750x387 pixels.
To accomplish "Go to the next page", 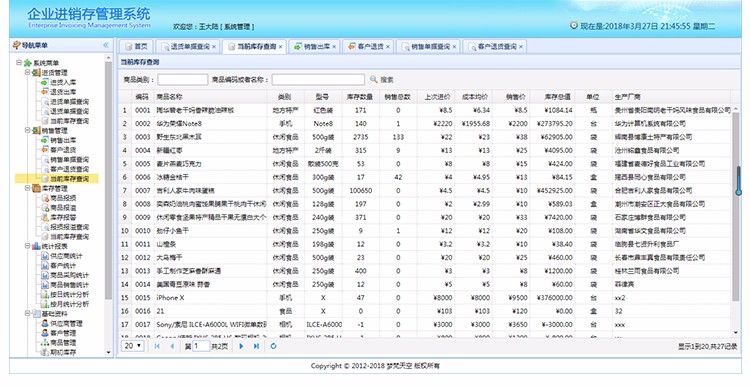I will pos(241,346).
